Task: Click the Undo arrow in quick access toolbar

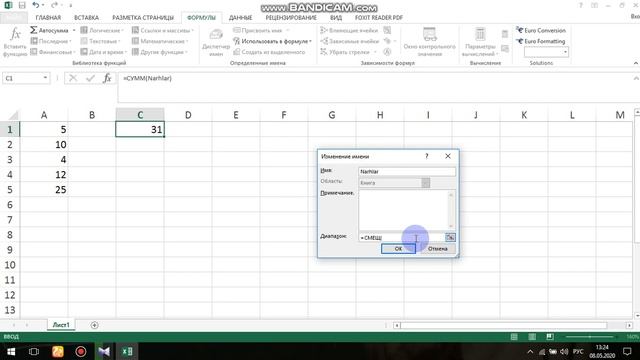Action: click(x=36, y=5)
